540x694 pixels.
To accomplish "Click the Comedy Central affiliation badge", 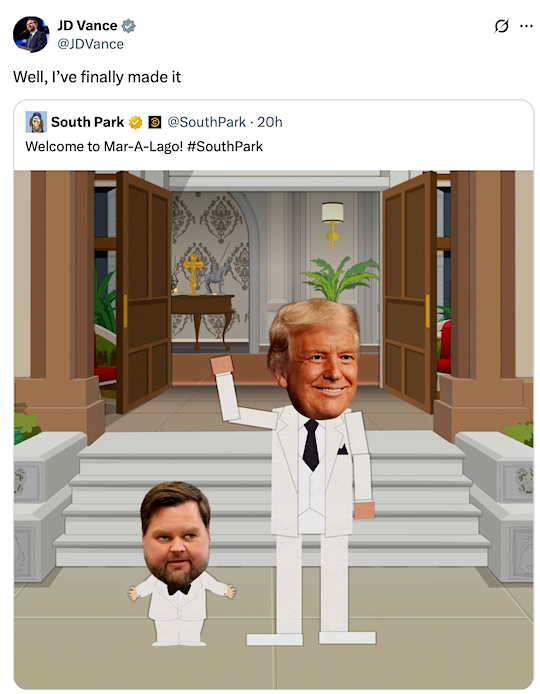I will 154,122.
